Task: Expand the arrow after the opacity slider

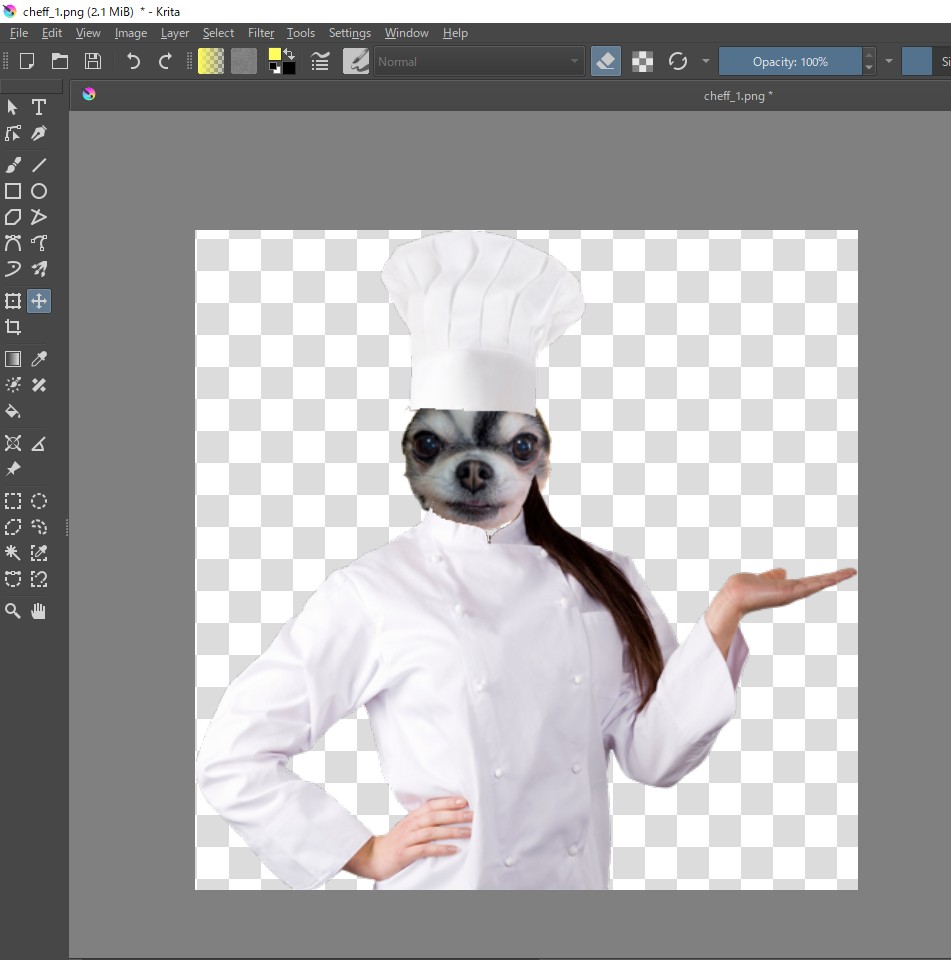Action: point(889,61)
